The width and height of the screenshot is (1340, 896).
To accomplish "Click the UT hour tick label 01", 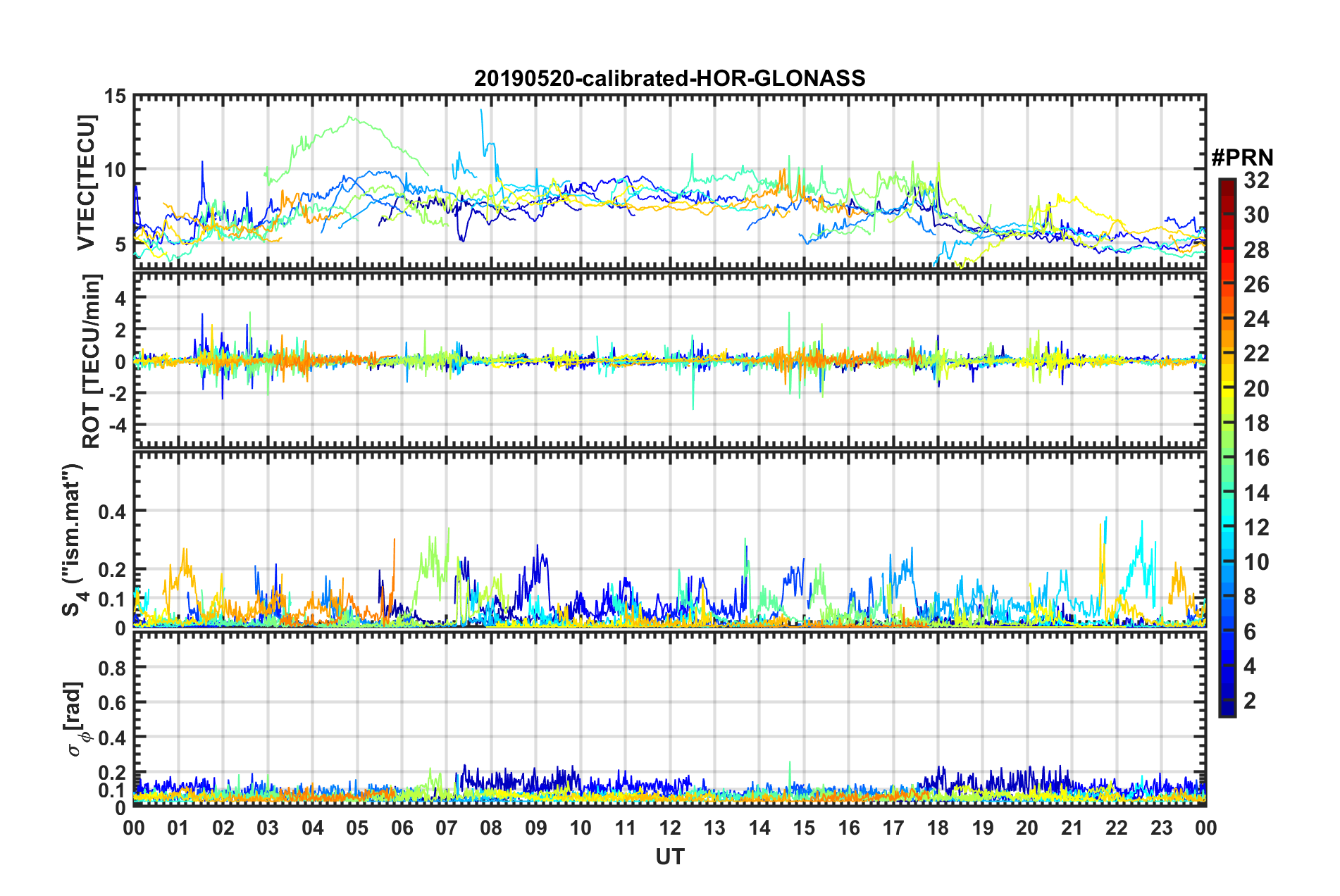I will [x=178, y=828].
